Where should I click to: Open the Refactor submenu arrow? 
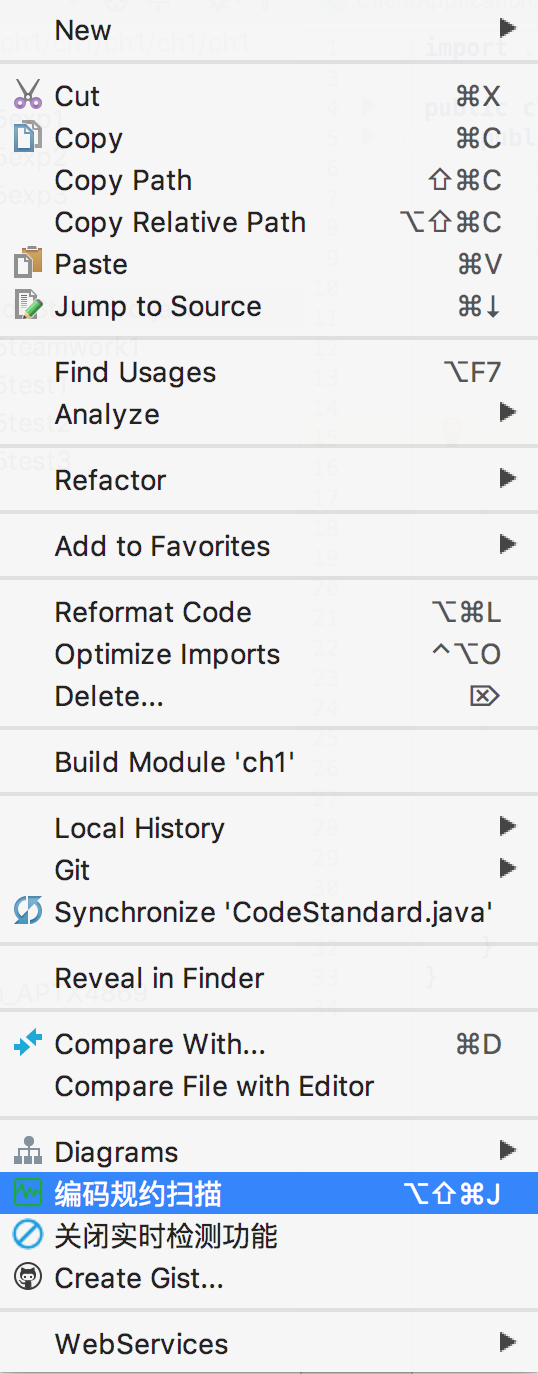coord(508,479)
